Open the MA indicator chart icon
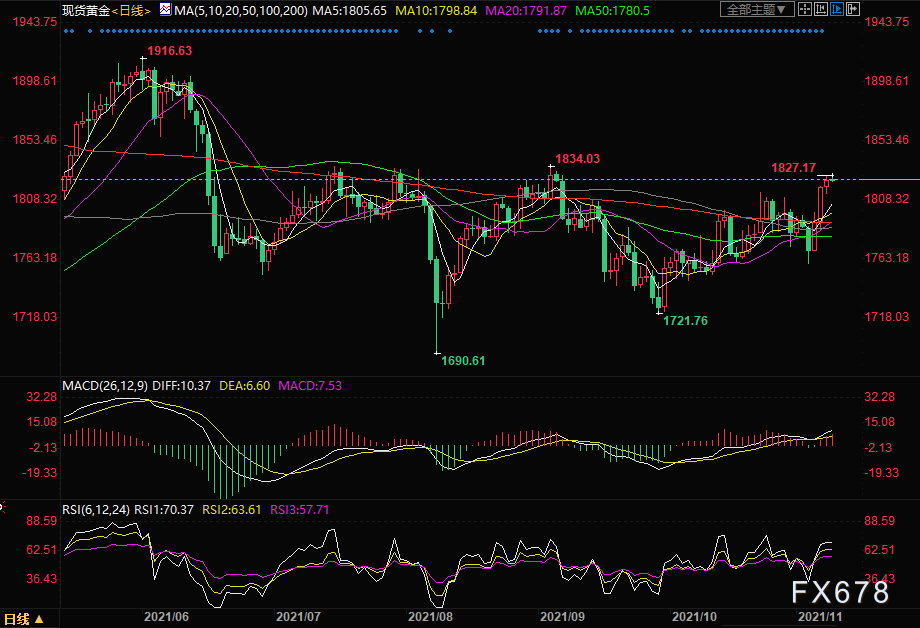The height and width of the screenshot is (628, 920). [165, 9]
